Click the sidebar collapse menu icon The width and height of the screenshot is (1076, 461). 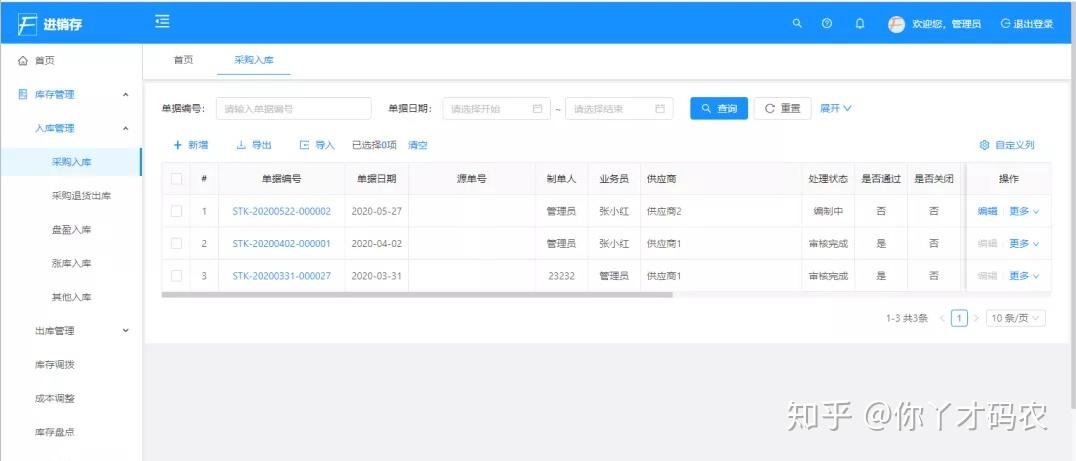162,22
